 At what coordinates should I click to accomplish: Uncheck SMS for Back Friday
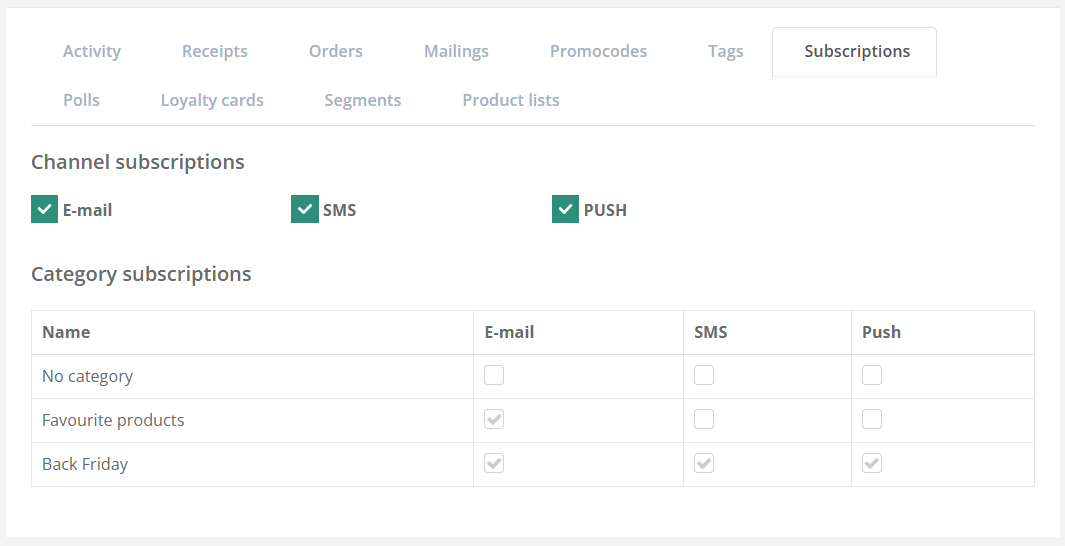click(704, 464)
